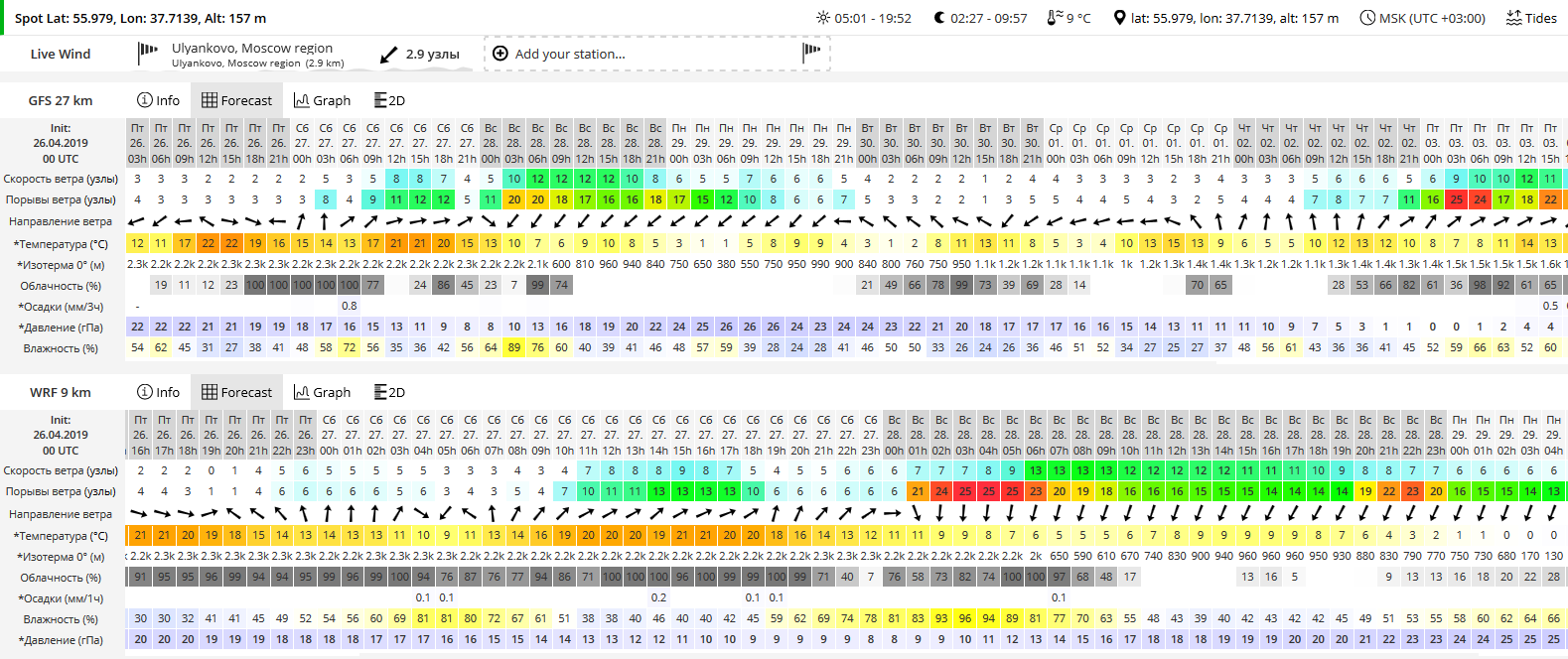Open the Tides section

click(x=1531, y=18)
